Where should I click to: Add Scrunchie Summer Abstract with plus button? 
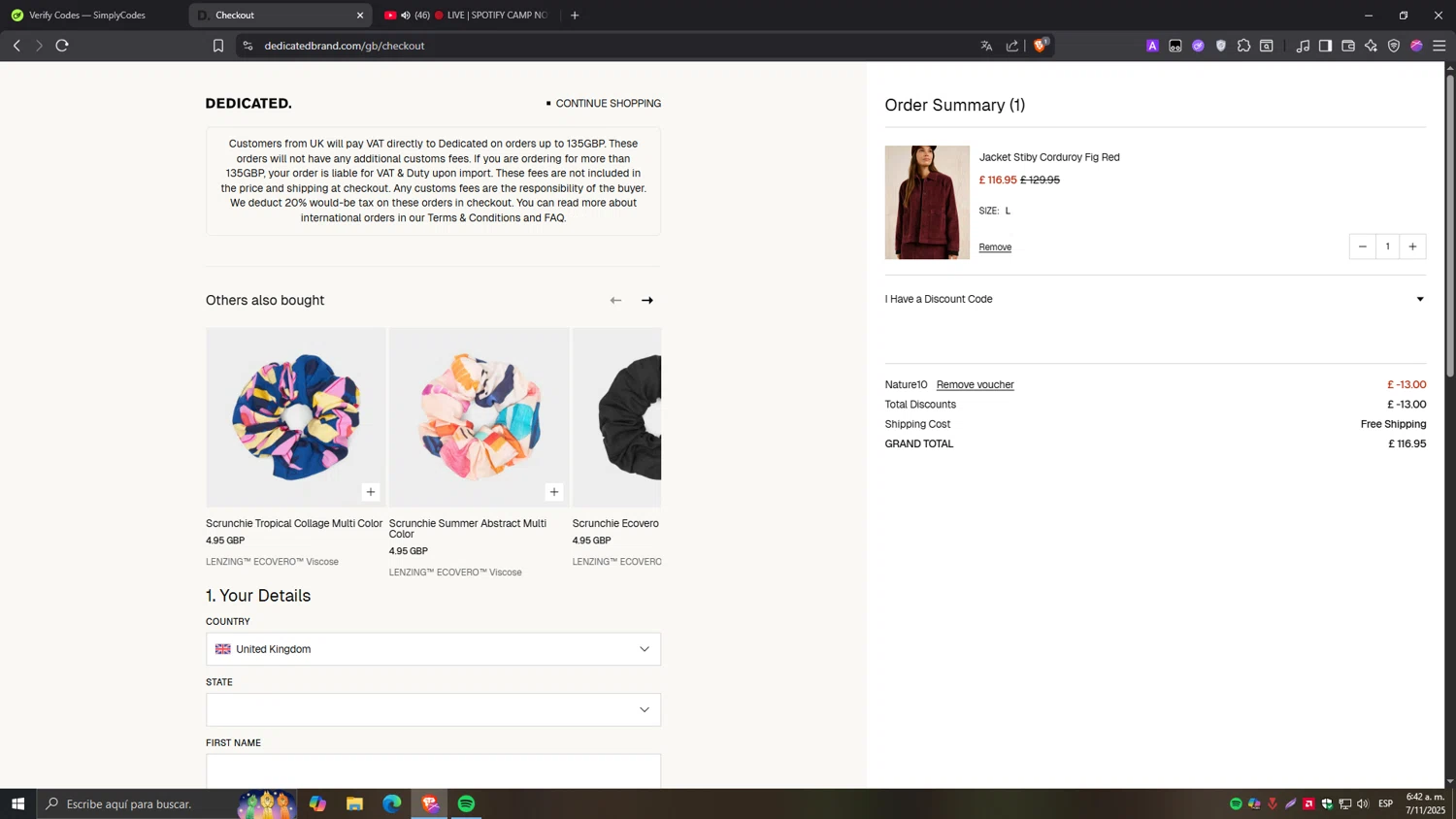pos(554,492)
